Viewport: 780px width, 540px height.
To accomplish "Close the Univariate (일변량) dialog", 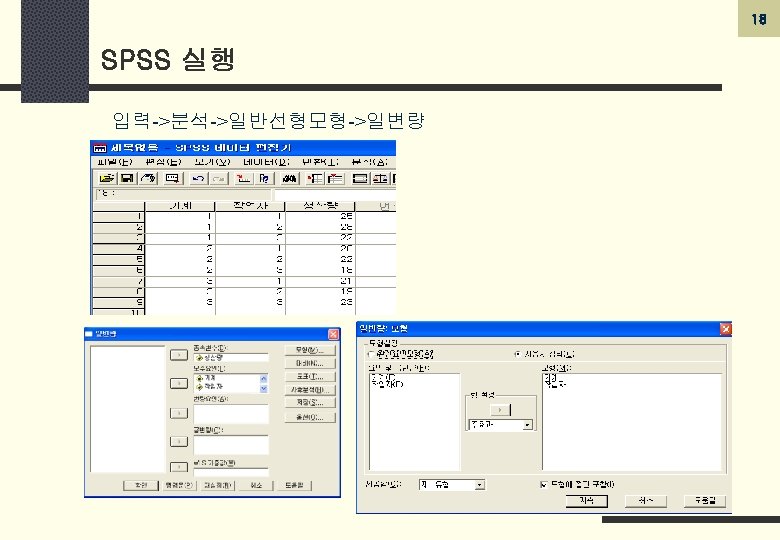I will (x=333, y=334).
